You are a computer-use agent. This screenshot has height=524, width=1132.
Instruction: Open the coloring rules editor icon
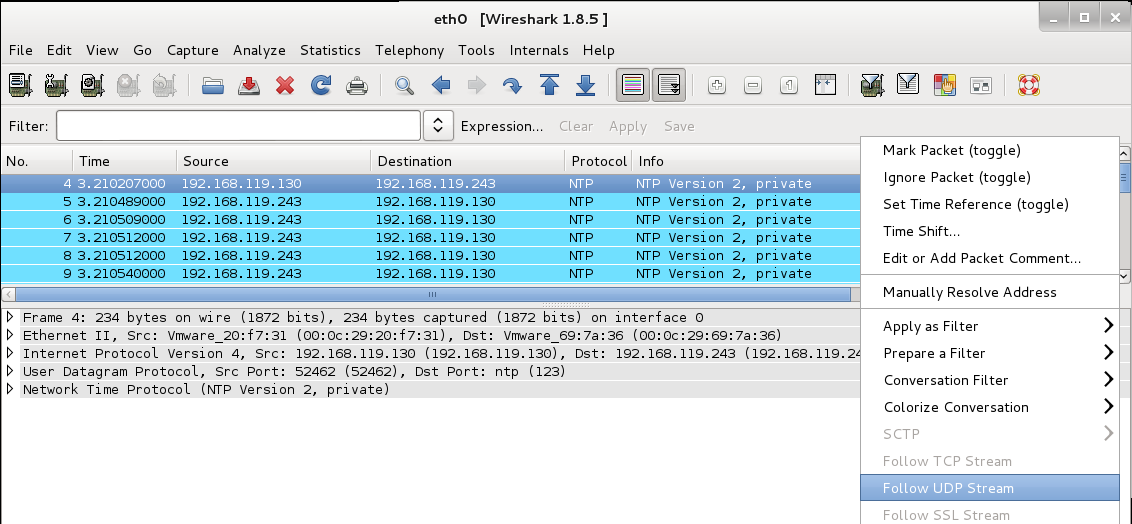[x=944, y=86]
